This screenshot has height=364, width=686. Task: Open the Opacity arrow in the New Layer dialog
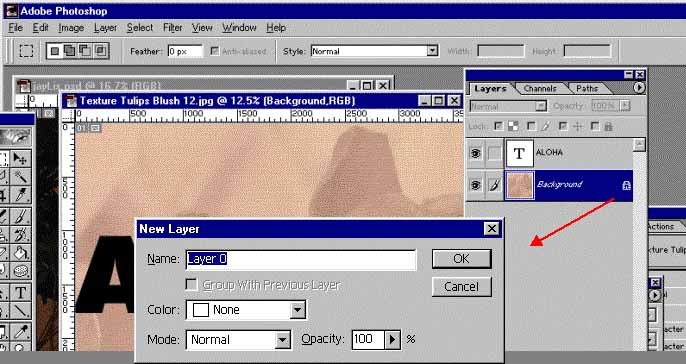(392, 340)
